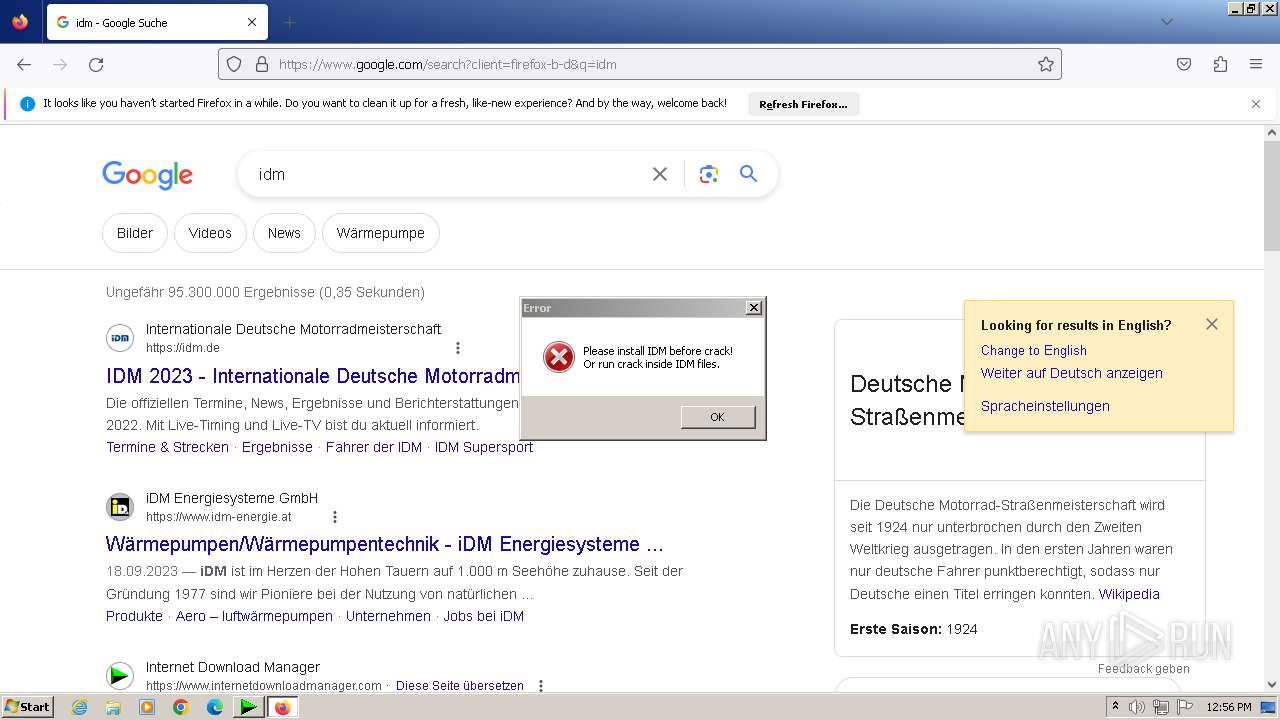Click the volume speaker tray icon

(x=1137, y=707)
